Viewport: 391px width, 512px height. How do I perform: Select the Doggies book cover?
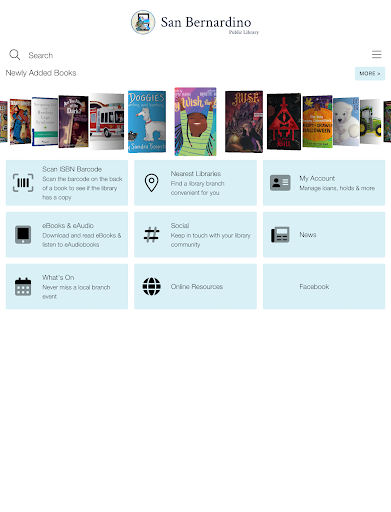click(147, 122)
